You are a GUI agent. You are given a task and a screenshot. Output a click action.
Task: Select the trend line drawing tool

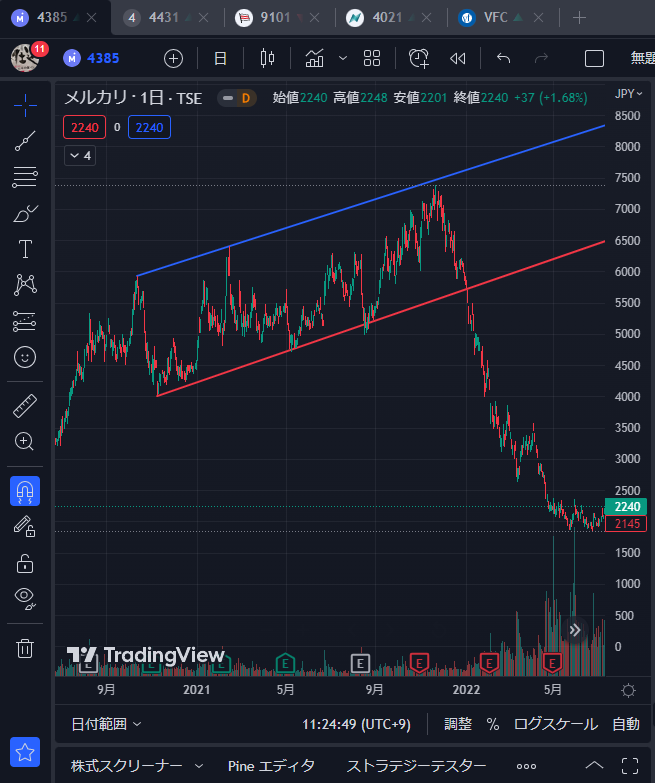coord(25,141)
